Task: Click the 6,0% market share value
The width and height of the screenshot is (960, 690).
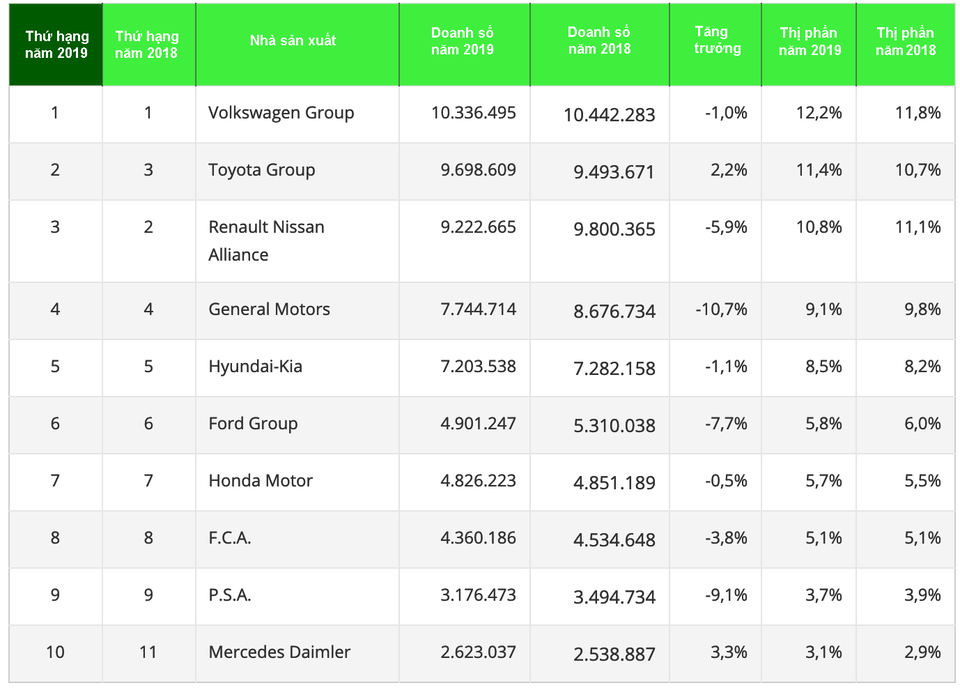Action: point(923,423)
